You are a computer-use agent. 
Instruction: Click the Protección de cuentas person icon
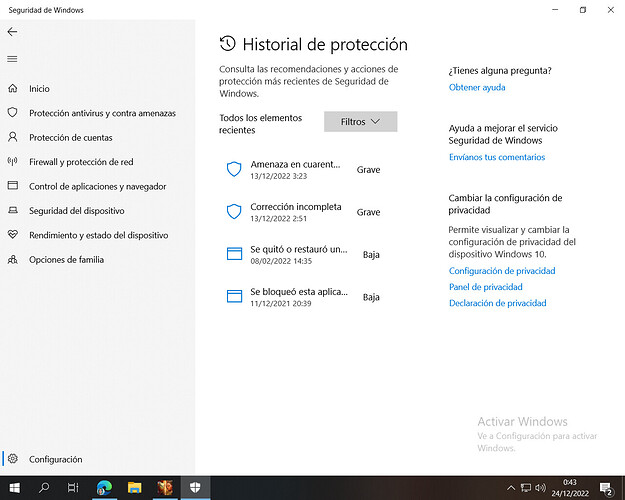[x=13, y=137]
